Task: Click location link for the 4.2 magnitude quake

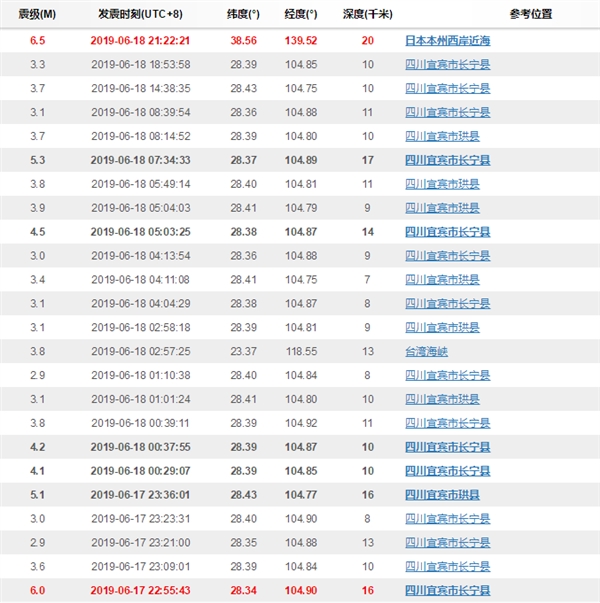Action: tap(447, 447)
